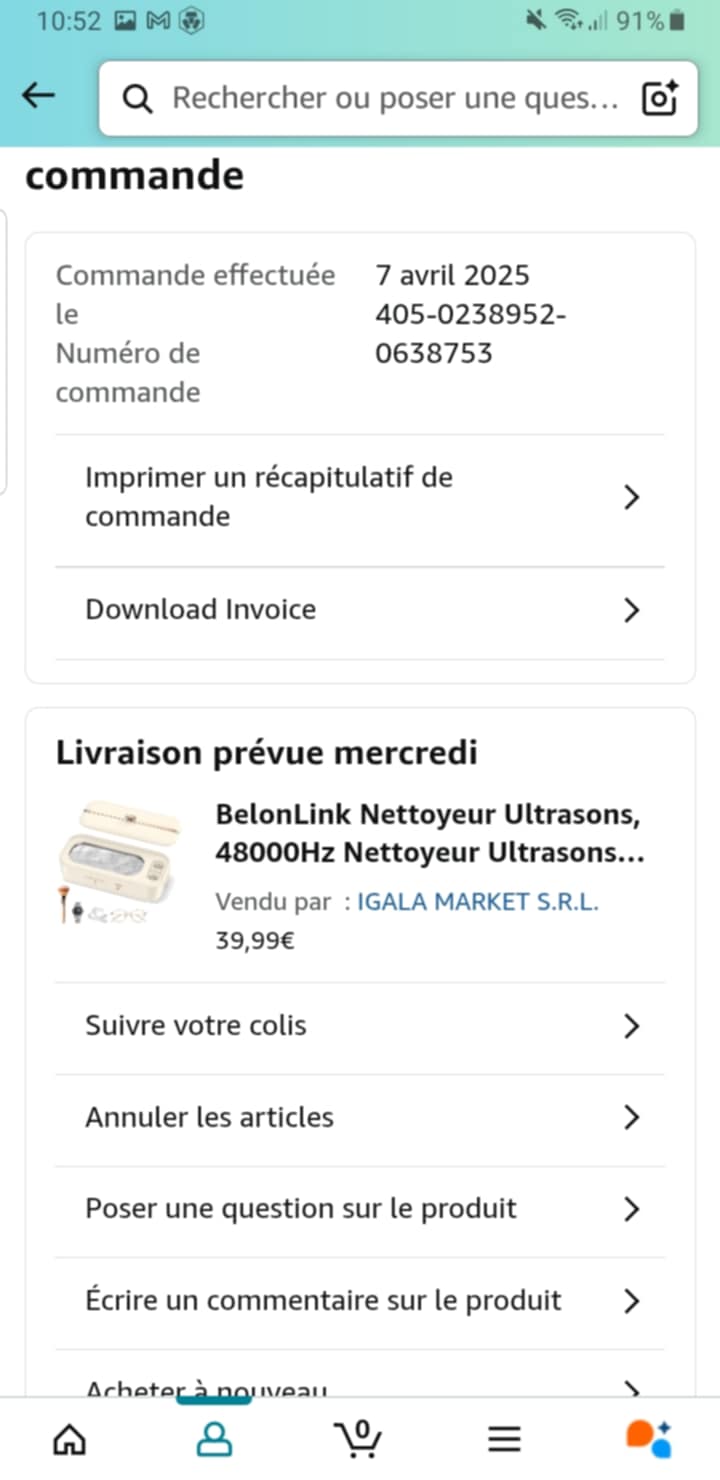Tap the back arrow icon
Viewport: 720px width, 1480px height.
coord(38,95)
